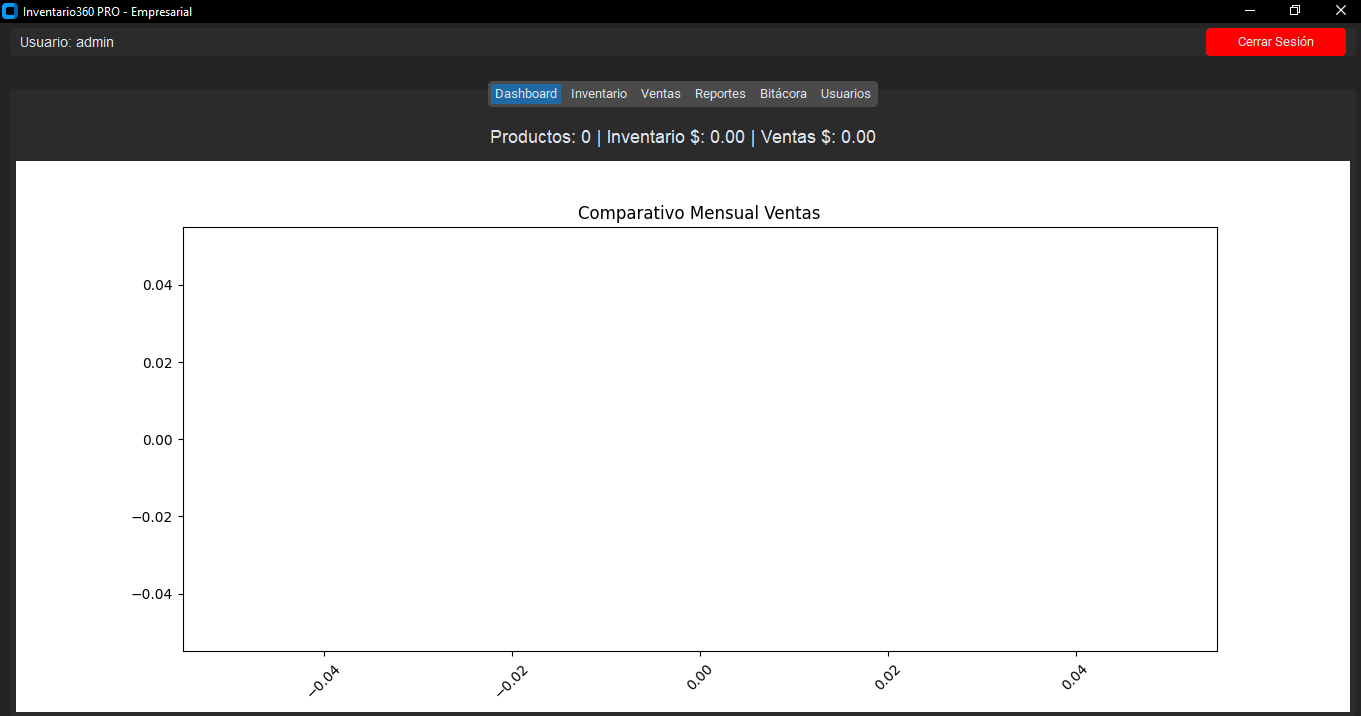Click the window title text Inventario360 PRO - Empresarial

click(107, 12)
